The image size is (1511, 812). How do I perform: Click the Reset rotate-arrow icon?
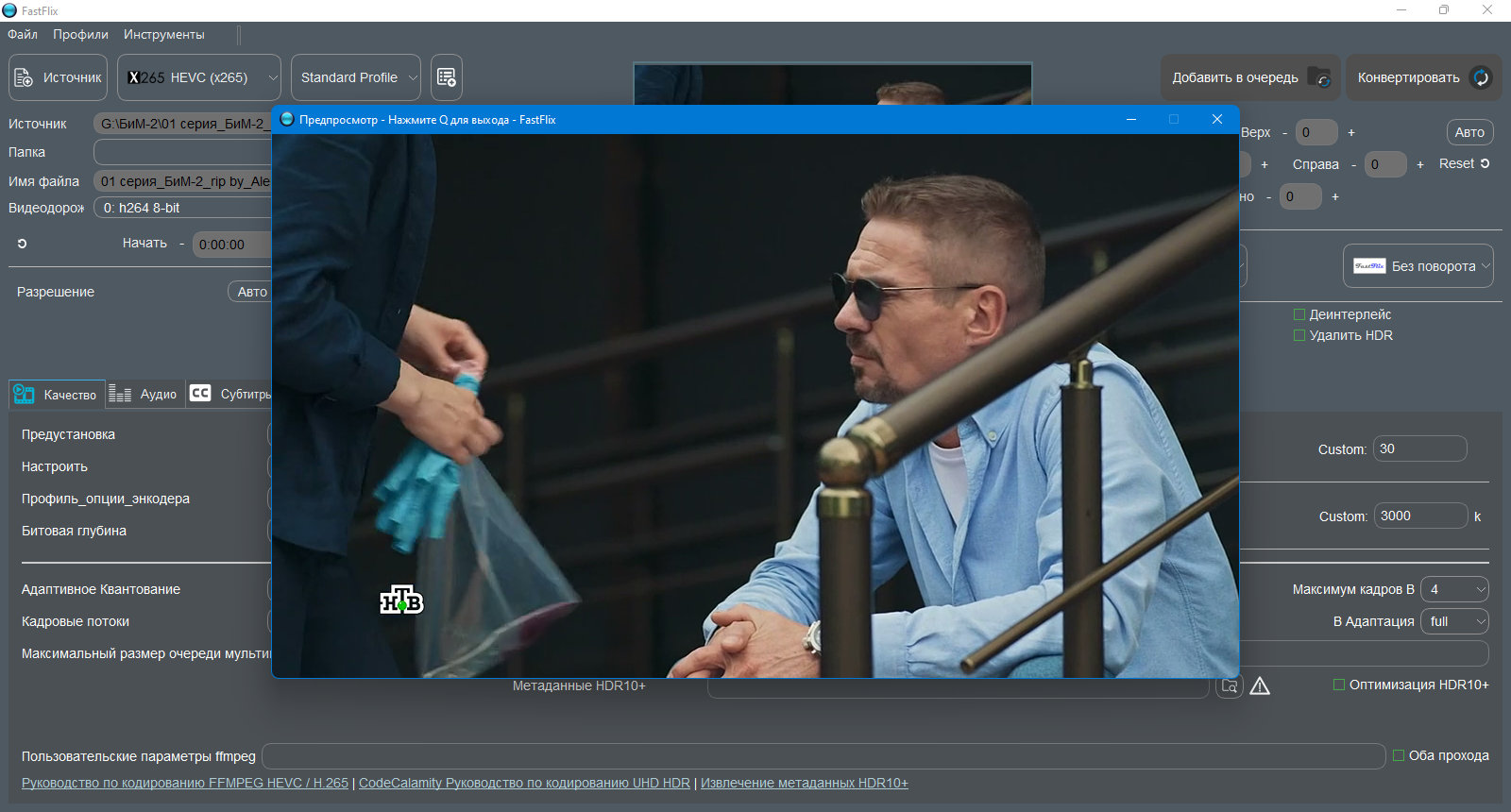pyautogui.click(x=1485, y=163)
